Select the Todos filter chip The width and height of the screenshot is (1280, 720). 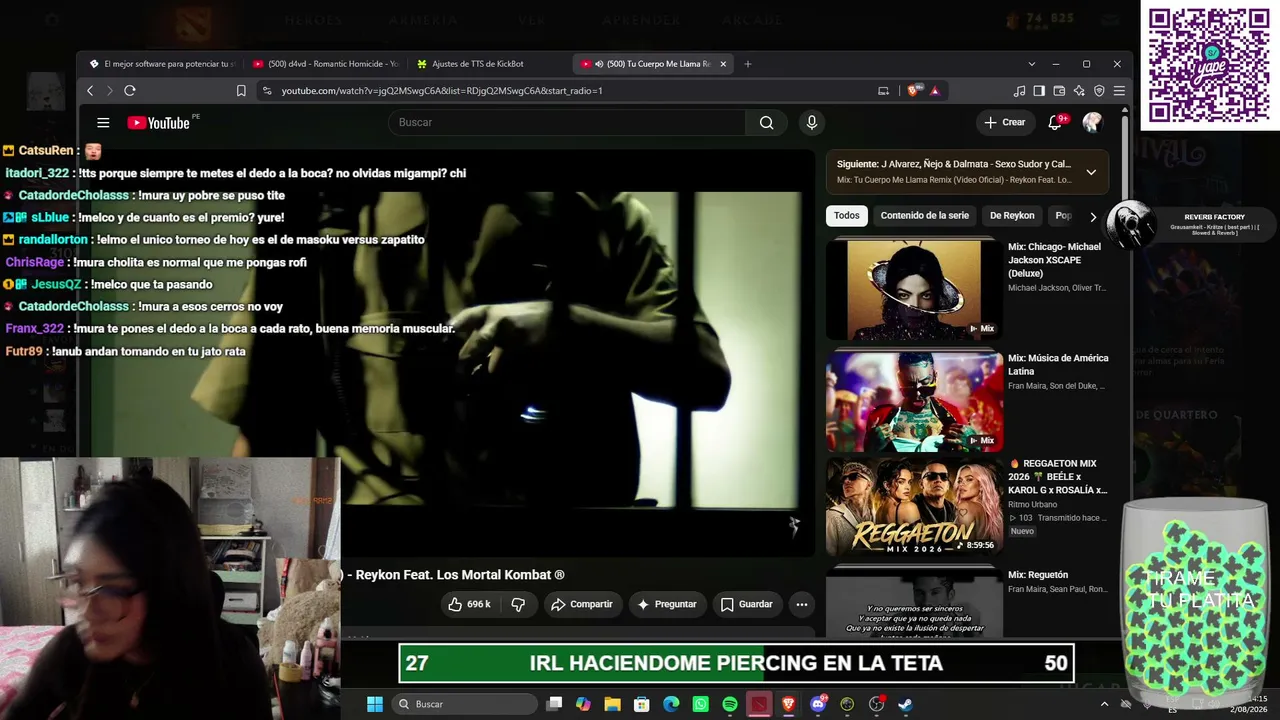pos(847,216)
